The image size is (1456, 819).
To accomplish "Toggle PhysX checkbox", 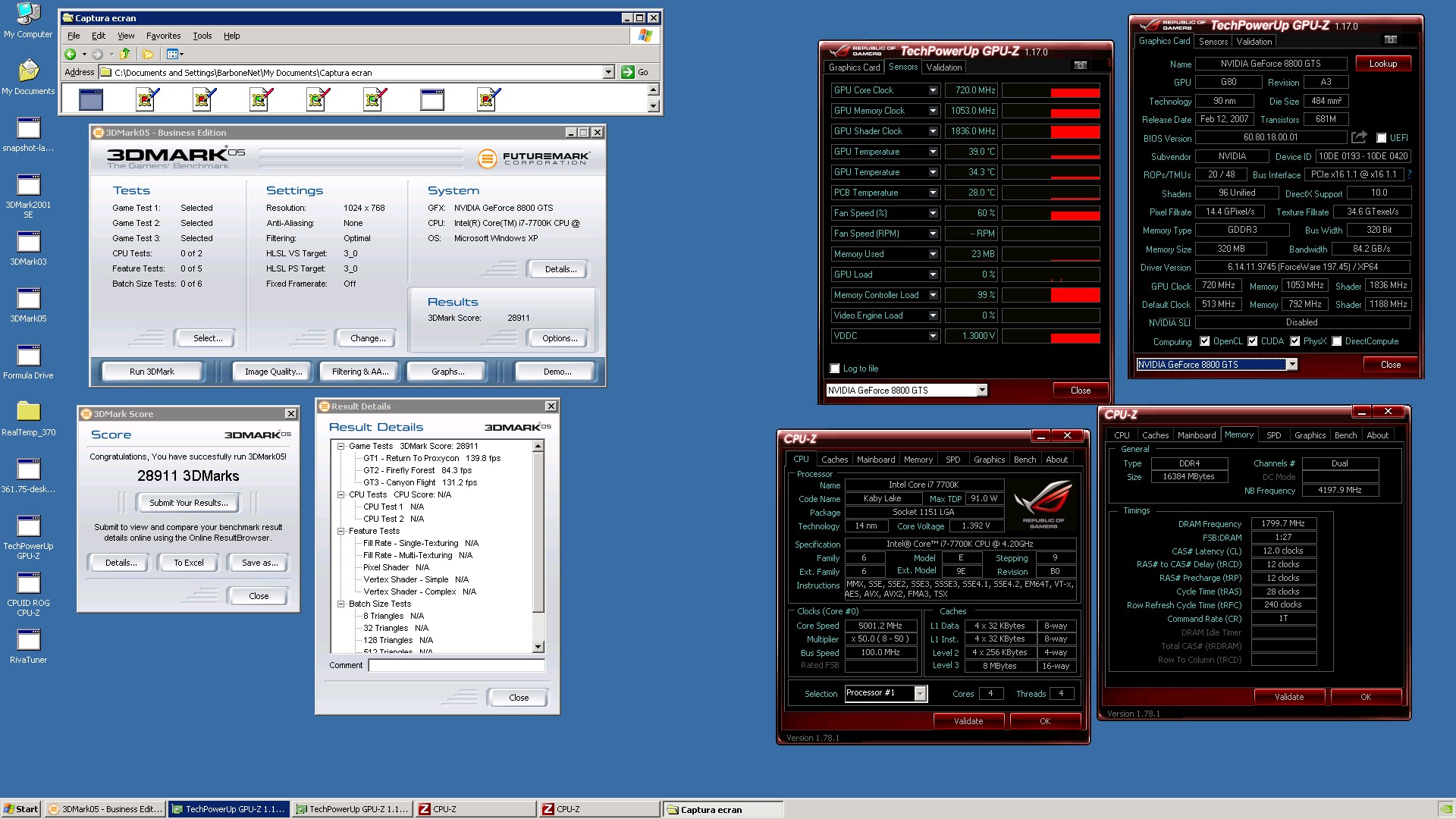I will click(x=1294, y=341).
